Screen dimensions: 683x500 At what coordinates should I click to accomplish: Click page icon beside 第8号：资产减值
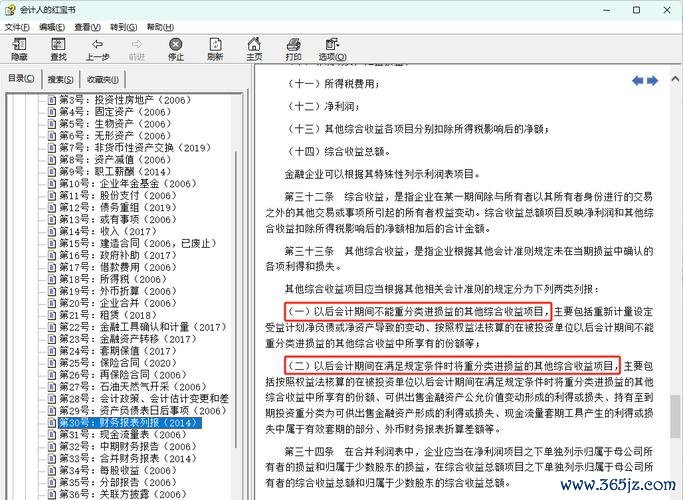click(x=52, y=160)
